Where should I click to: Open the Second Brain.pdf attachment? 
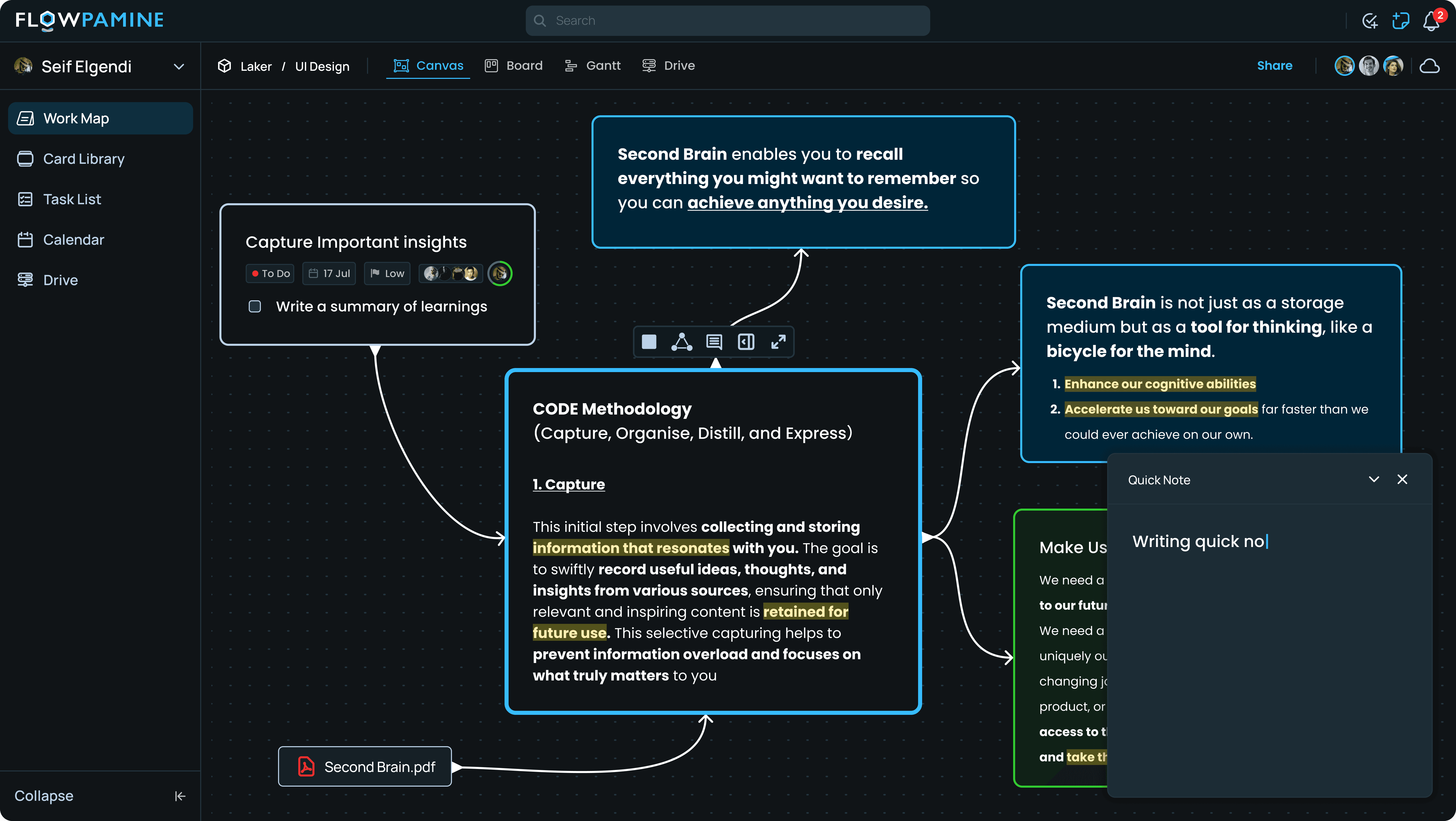[x=365, y=767]
